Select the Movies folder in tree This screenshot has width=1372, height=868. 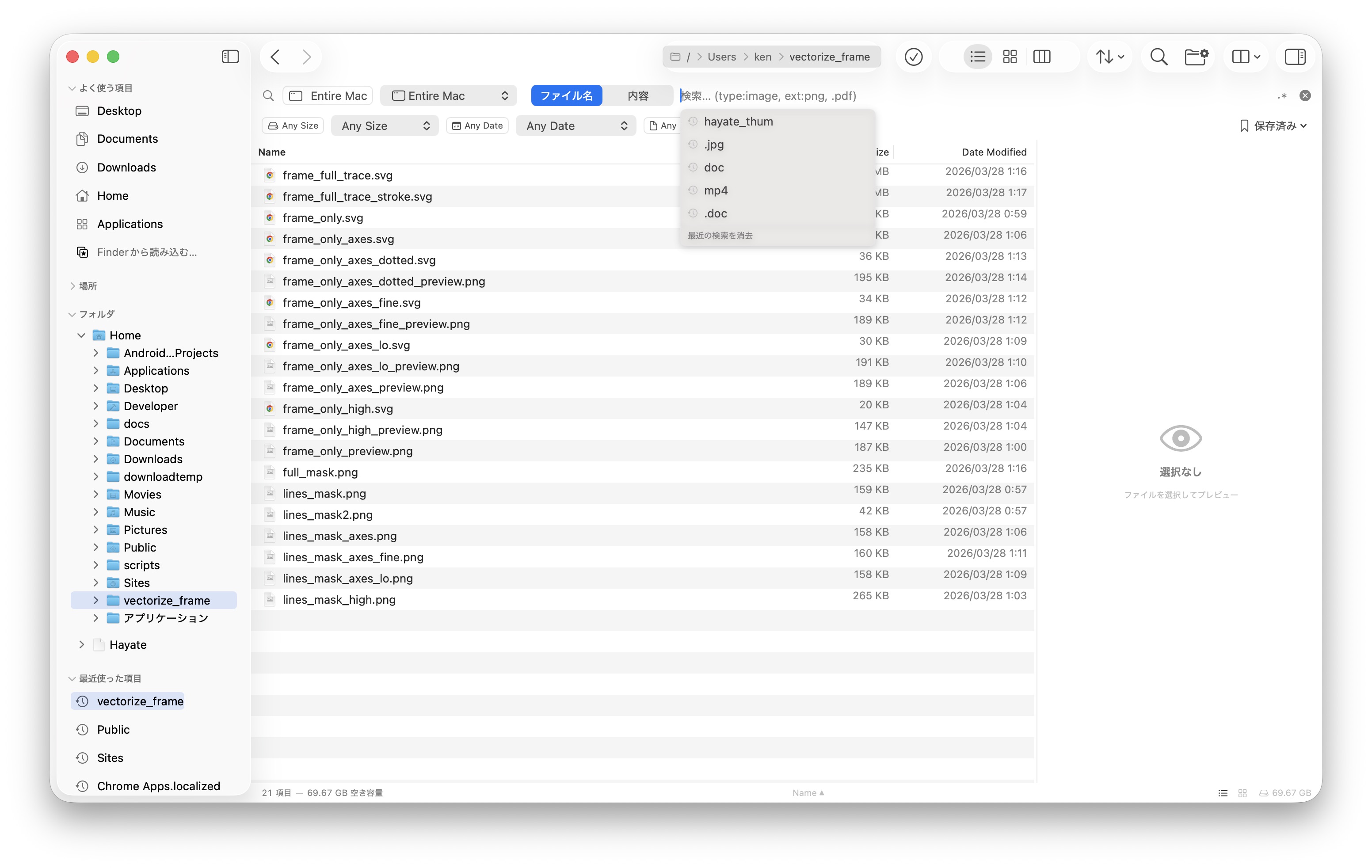tap(142, 494)
